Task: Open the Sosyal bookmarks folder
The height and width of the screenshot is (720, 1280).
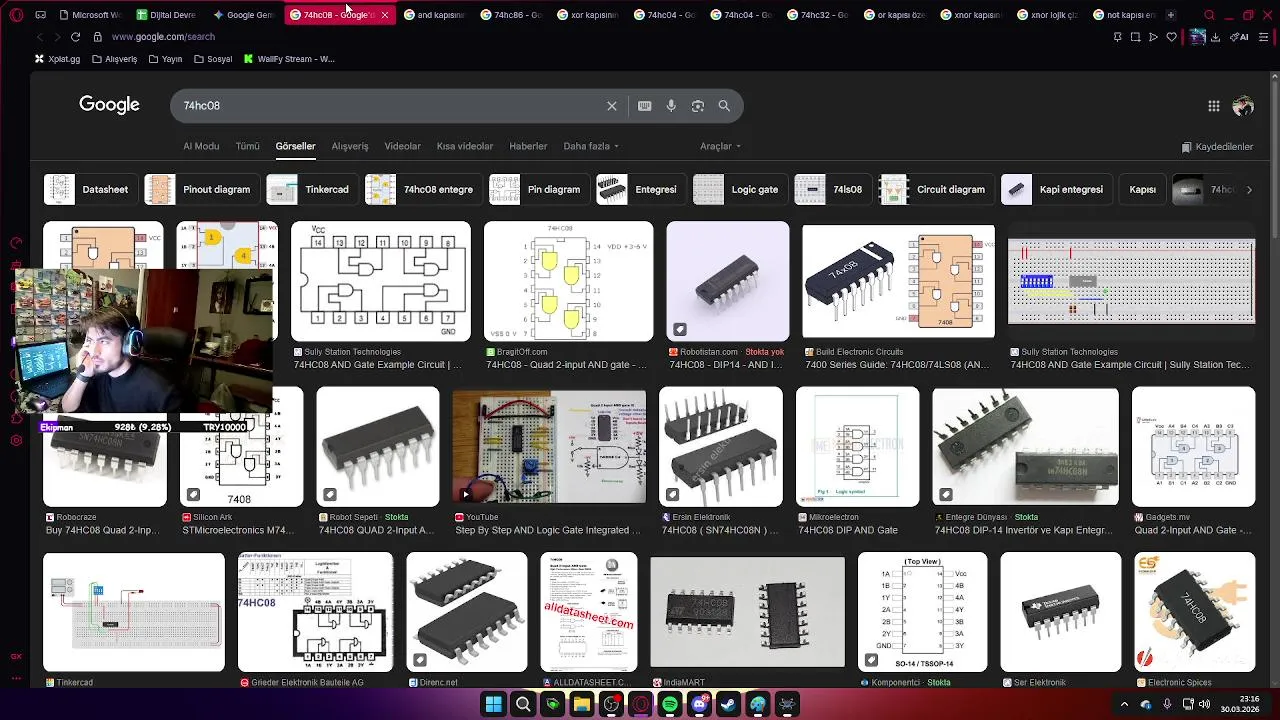Action: (x=212, y=59)
